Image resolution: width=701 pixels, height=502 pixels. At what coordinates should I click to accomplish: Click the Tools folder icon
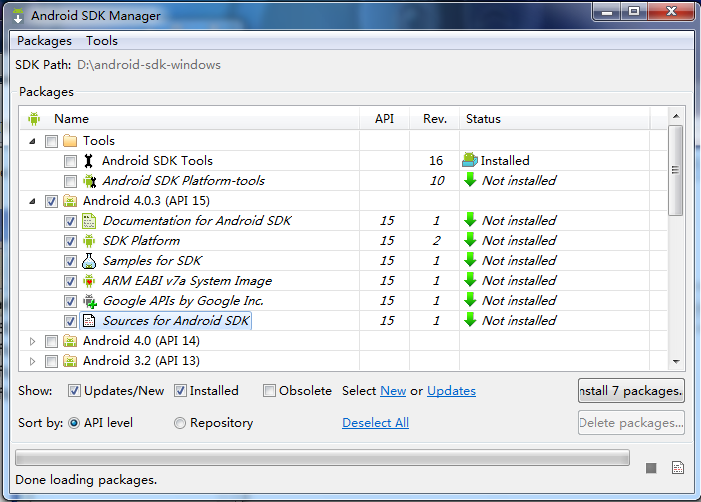tap(70, 141)
